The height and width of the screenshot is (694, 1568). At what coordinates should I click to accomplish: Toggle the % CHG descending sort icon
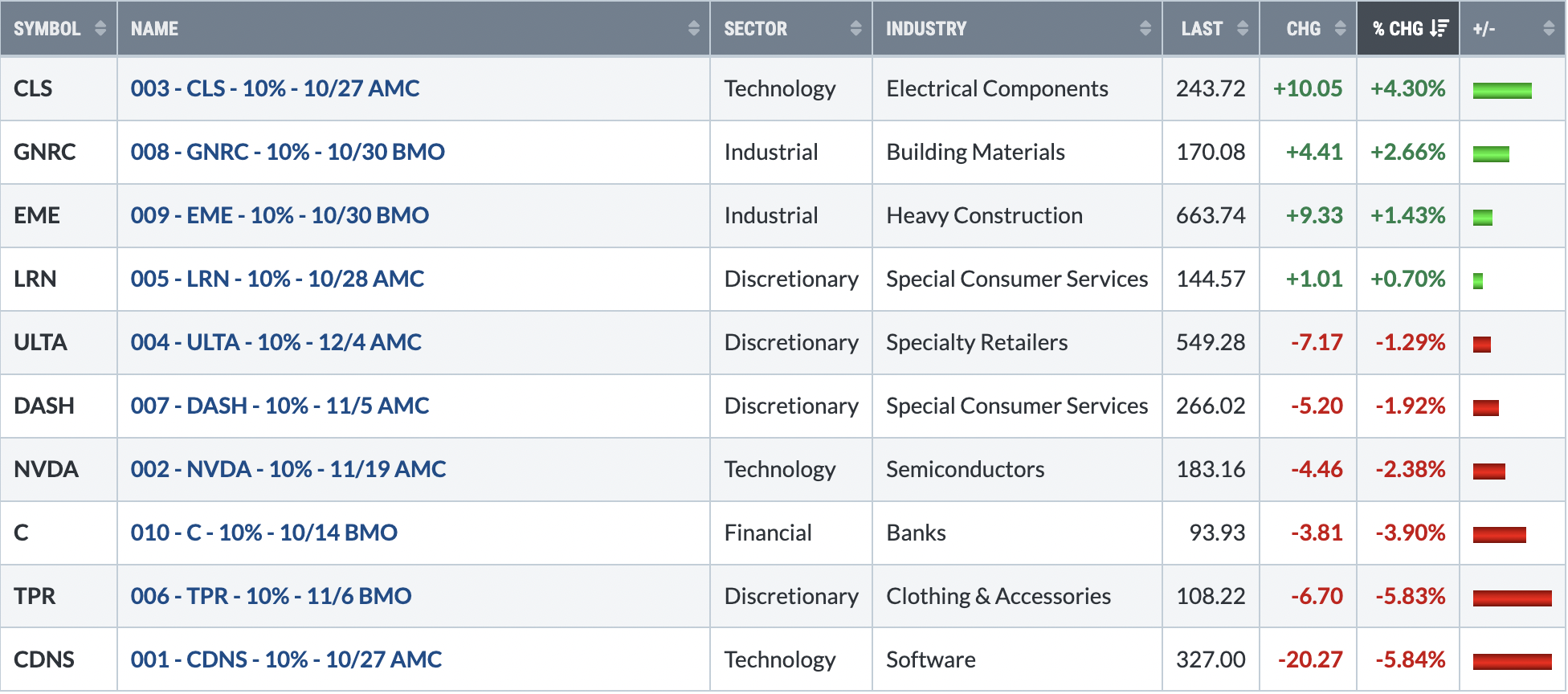pos(1439,29)
